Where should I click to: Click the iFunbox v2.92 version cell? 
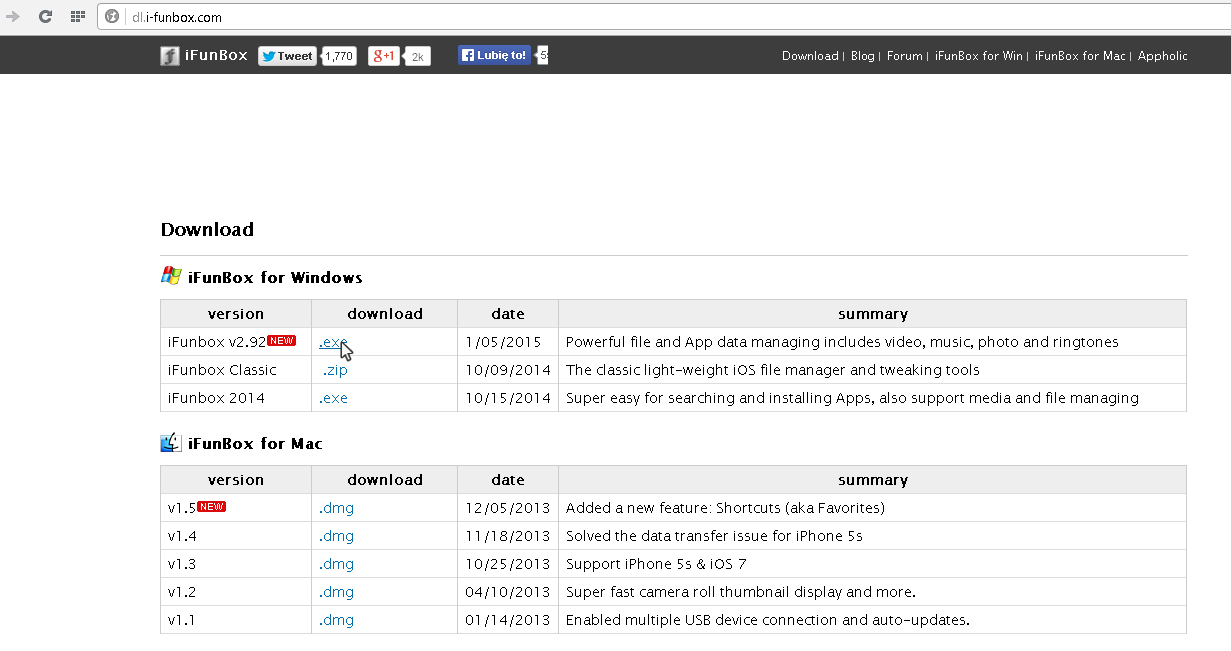[236, 342]
